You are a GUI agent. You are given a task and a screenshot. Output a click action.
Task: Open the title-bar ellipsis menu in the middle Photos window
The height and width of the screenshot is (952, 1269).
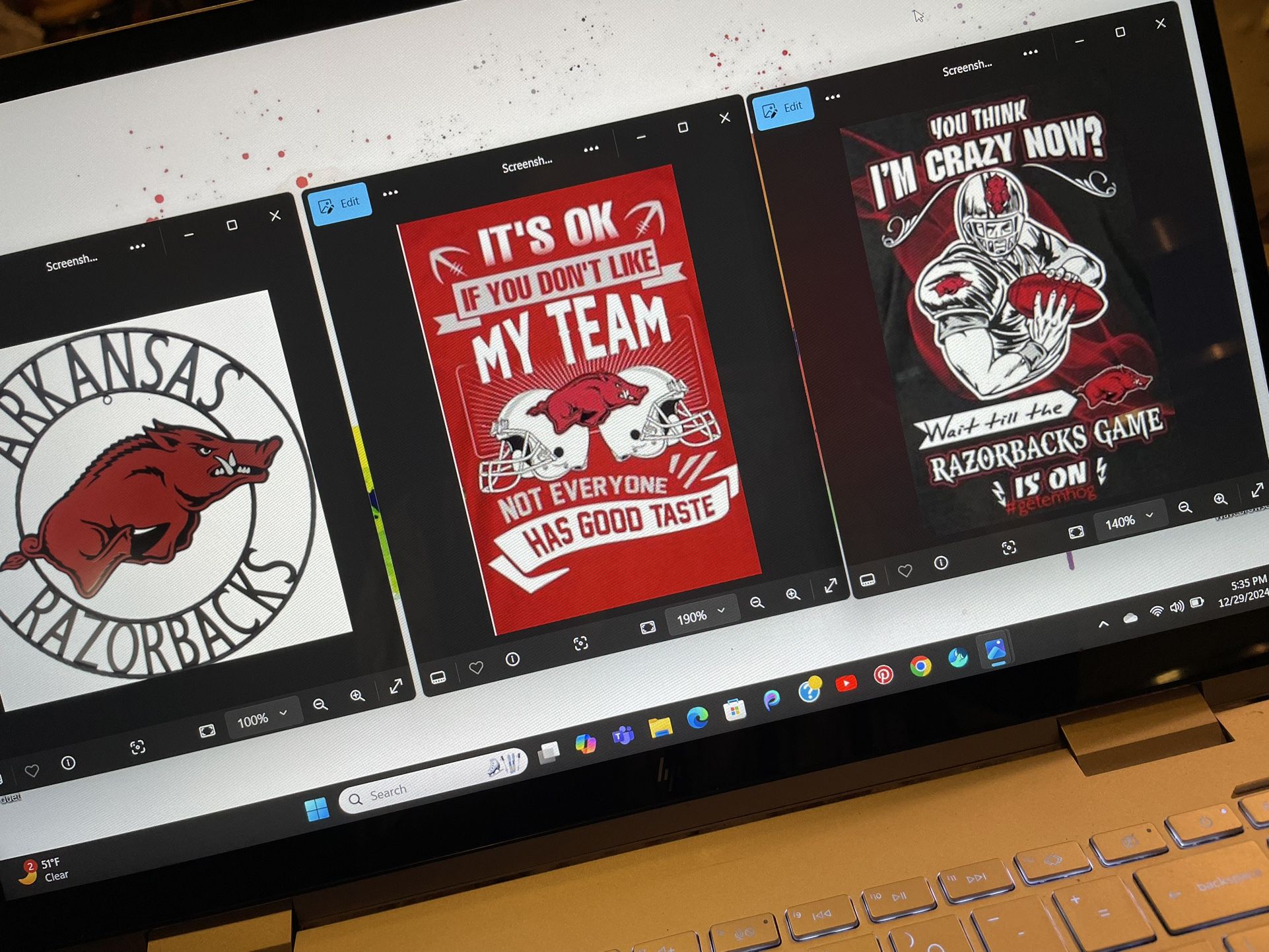pyautogui.click(x=591, y=149)
